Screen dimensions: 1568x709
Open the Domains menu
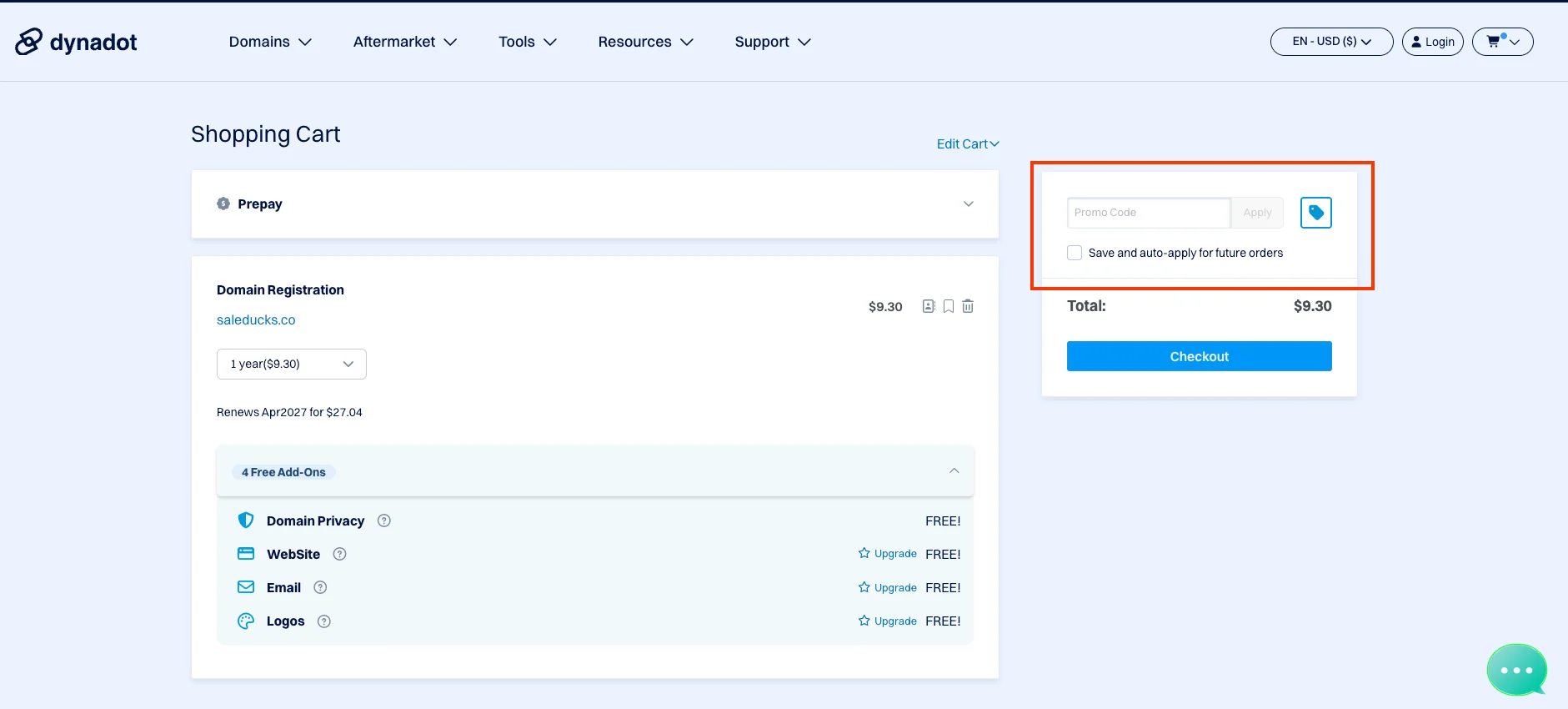pos(270,42)
